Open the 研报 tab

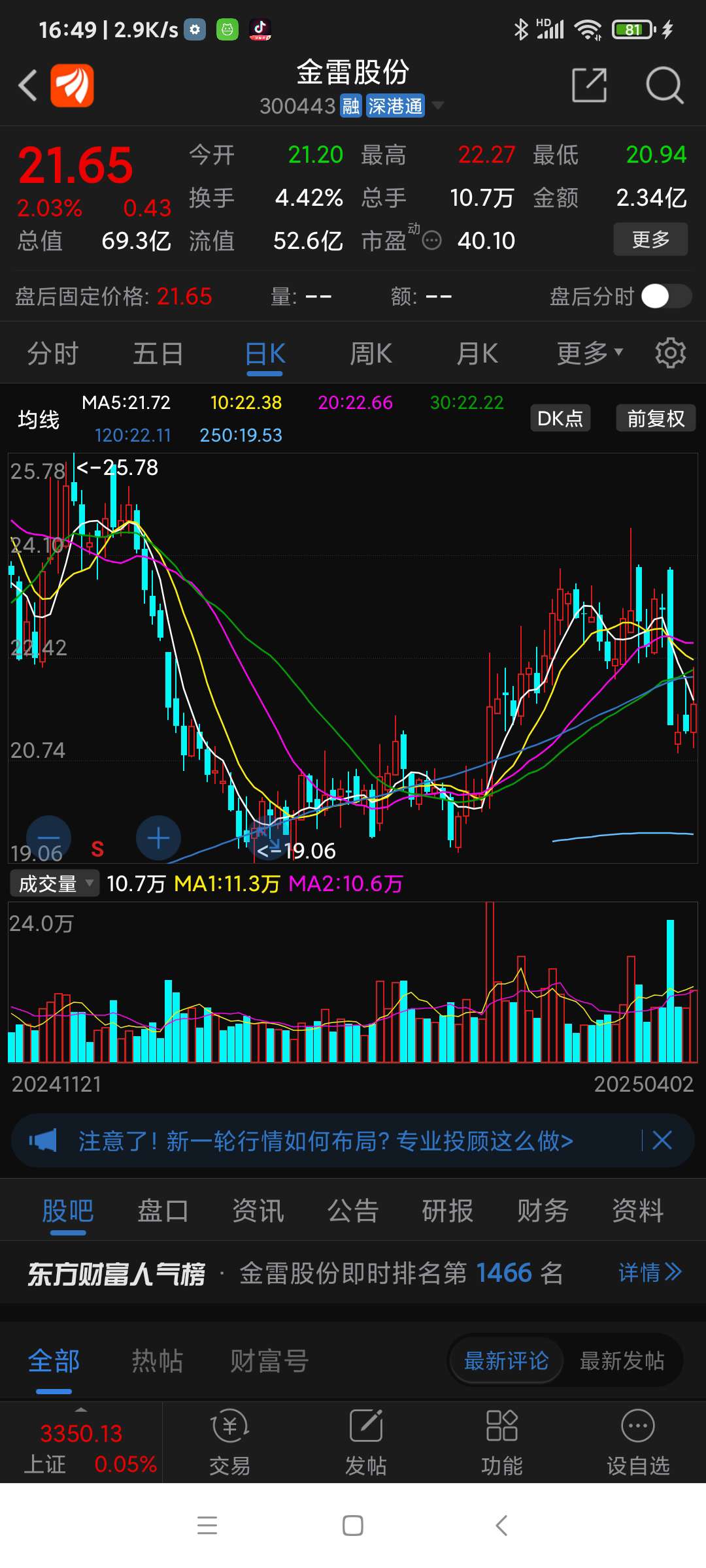click(448, 1211)
